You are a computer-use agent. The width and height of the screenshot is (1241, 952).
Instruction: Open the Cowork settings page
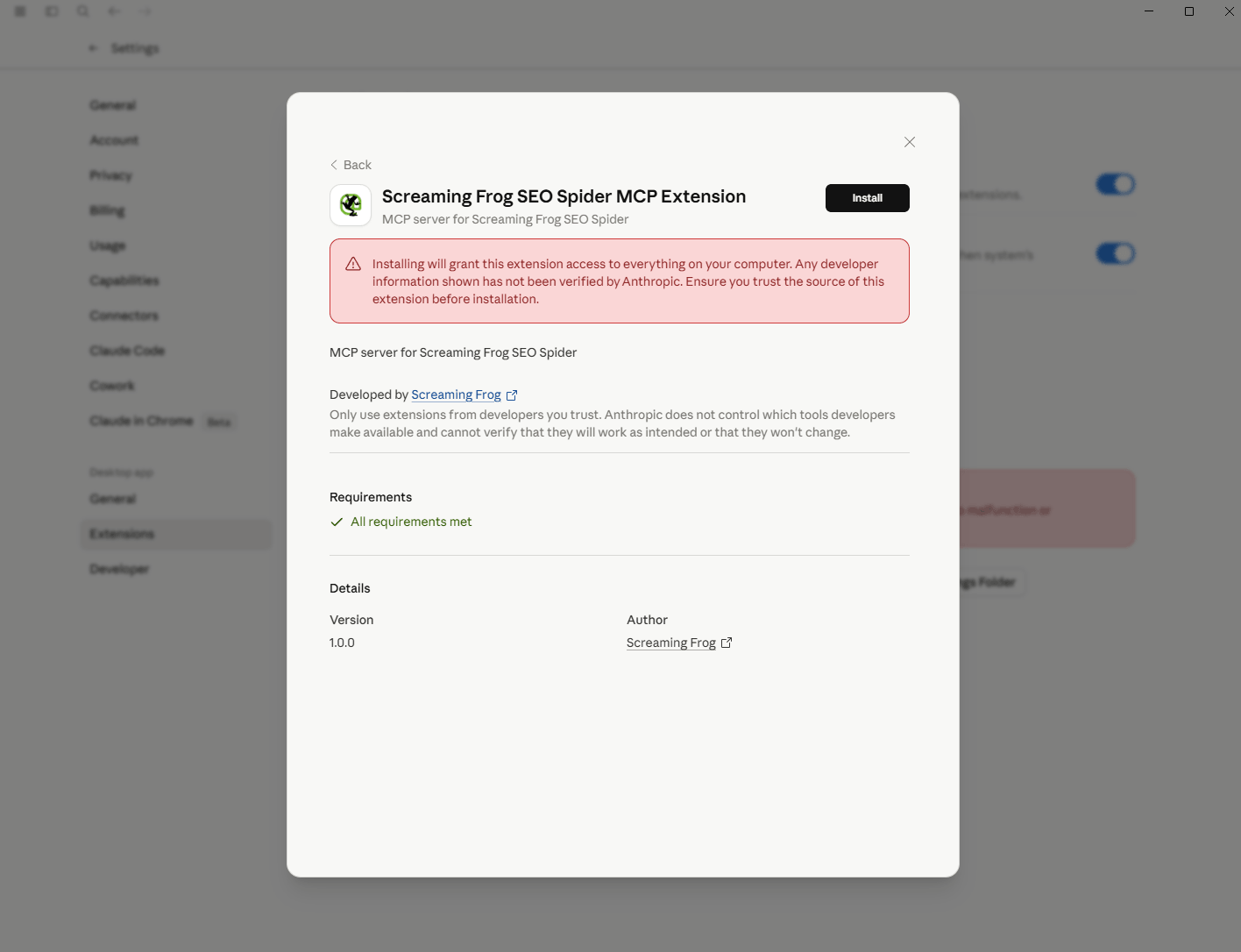112,386
